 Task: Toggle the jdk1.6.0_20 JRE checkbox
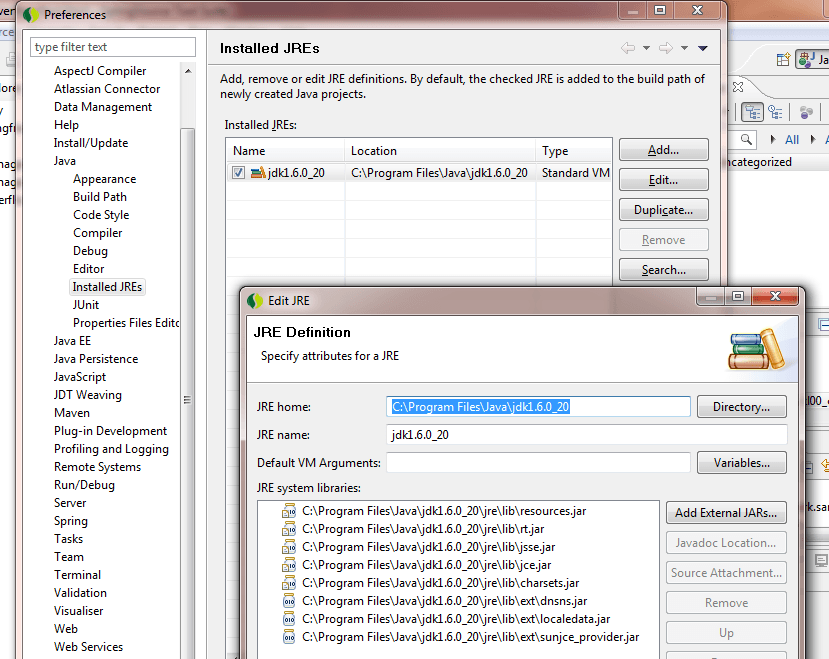(238, 173)
